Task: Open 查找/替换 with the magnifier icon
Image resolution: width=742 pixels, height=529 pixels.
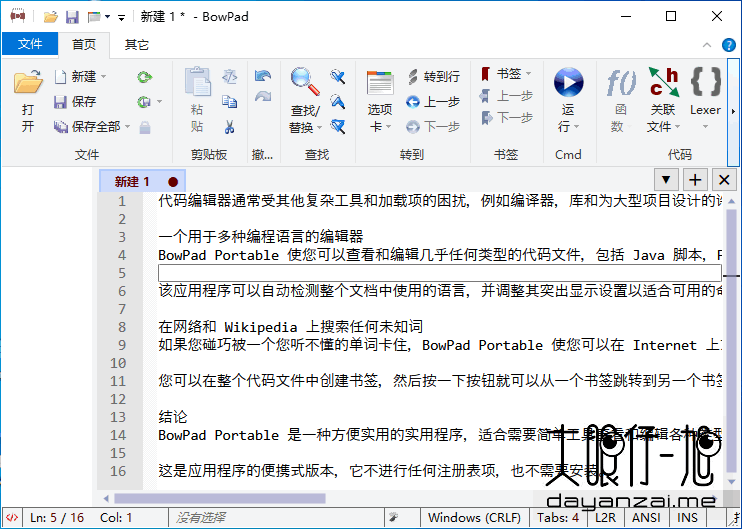Action: pyautogui.click(x=305, y=81)
